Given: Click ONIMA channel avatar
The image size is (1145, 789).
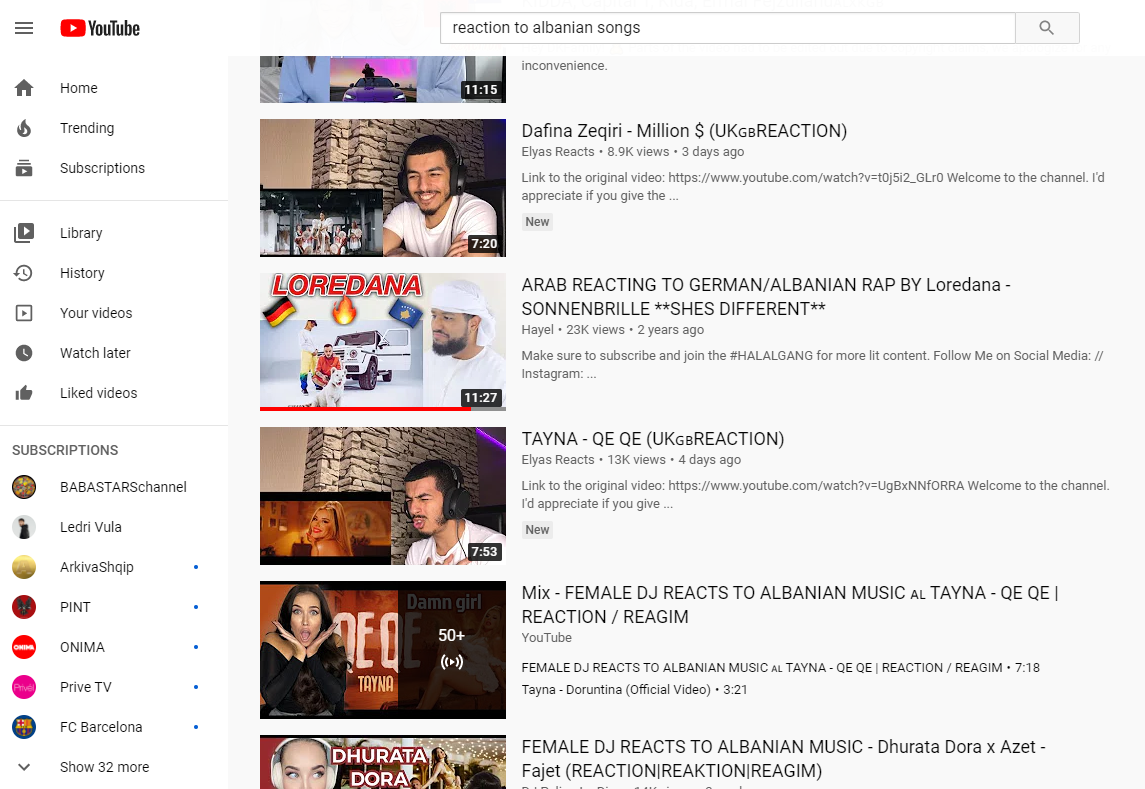Looking at the screenshot, I should coord(24,647).
